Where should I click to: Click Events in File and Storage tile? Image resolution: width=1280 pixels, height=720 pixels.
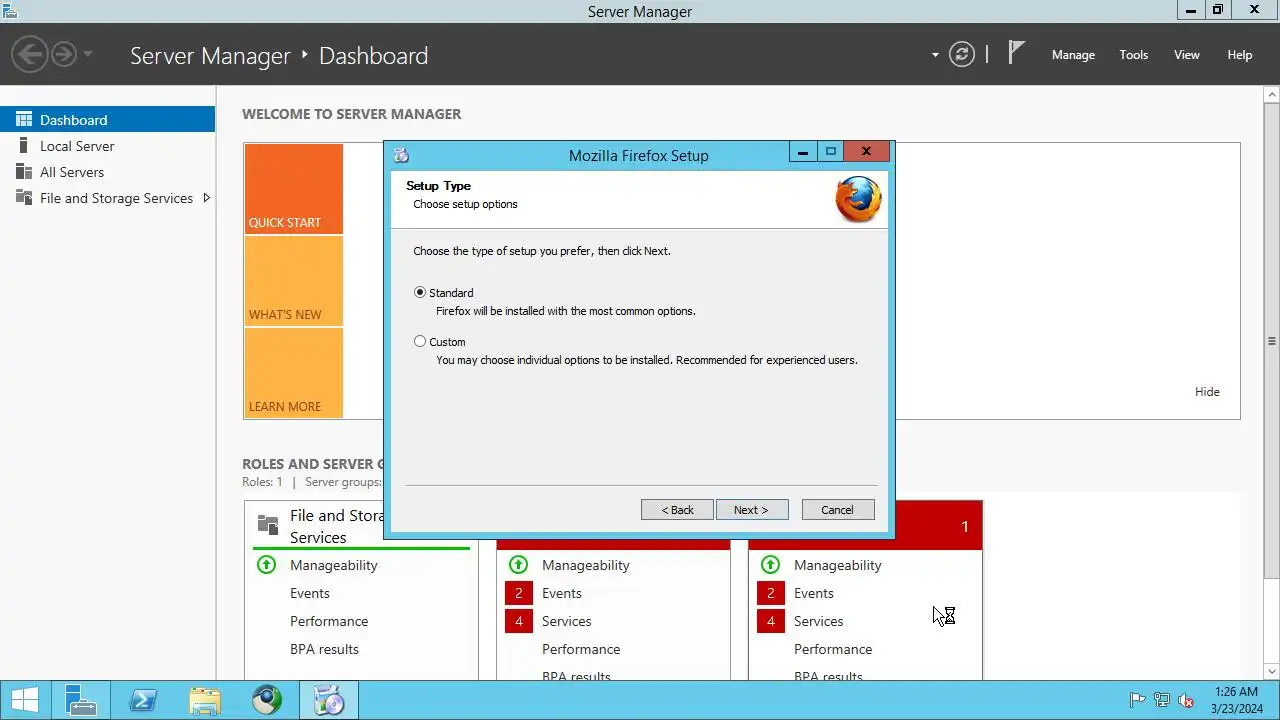point(310,593)
